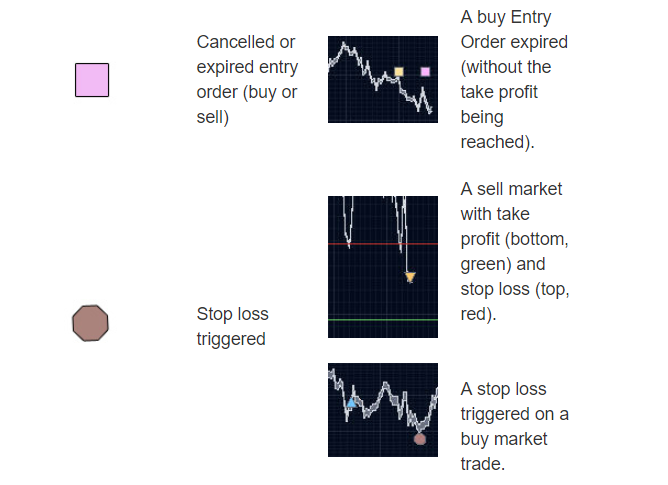Open the expired buy entry order chart thumbnail
Viewport: 668px width, 485px height.
pyautogui.click(x=383, y=79)
